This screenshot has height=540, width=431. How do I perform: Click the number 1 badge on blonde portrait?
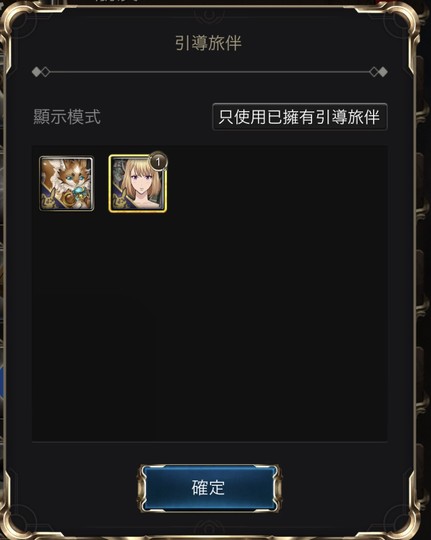[158, 161]
